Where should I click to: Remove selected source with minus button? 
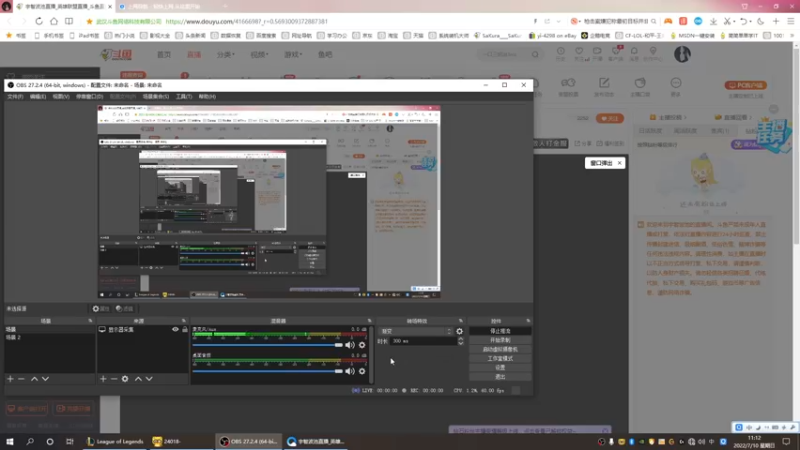114,379
